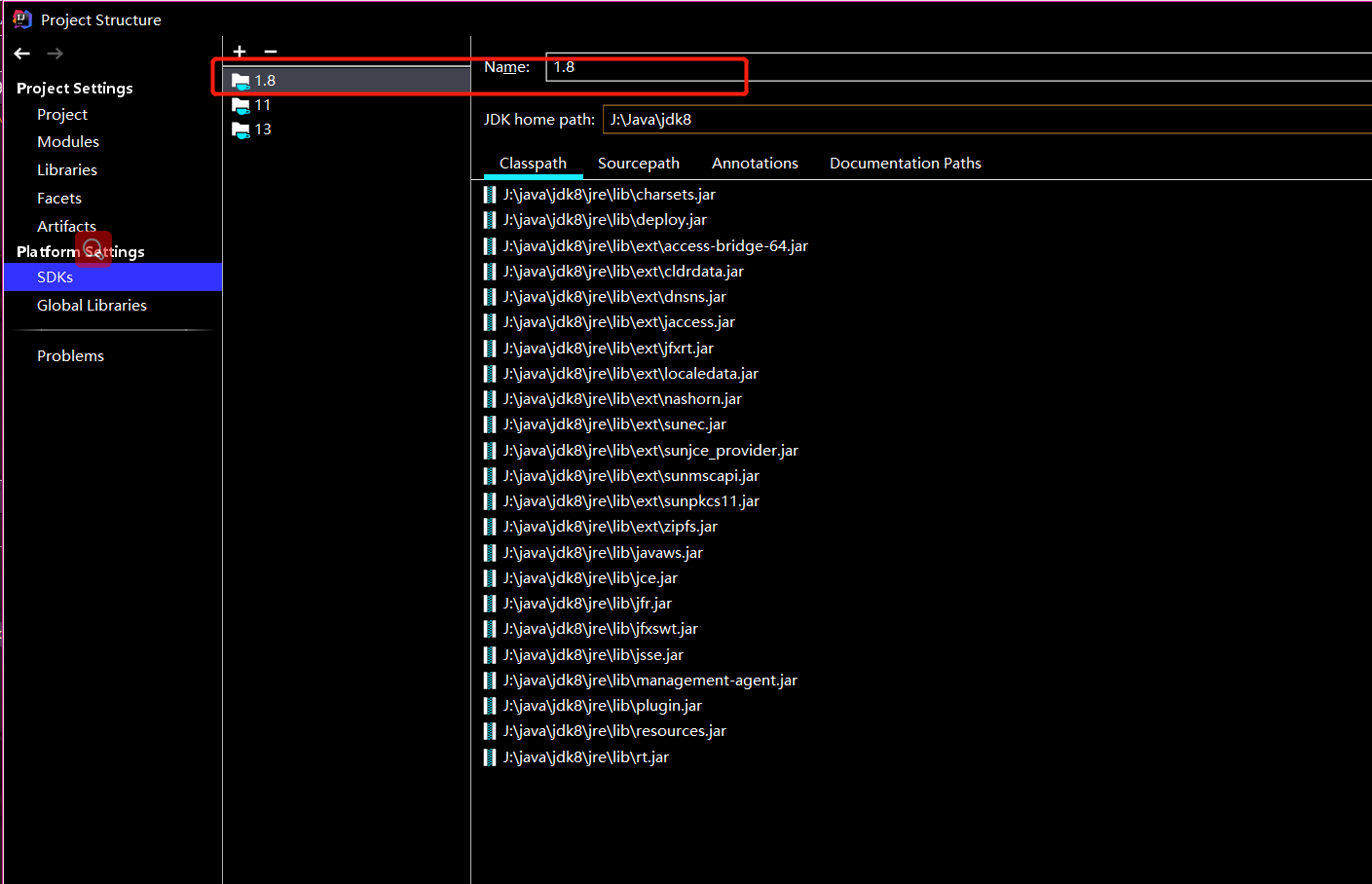
Task: Open the Classpath tab
Action: pos(533,164)
